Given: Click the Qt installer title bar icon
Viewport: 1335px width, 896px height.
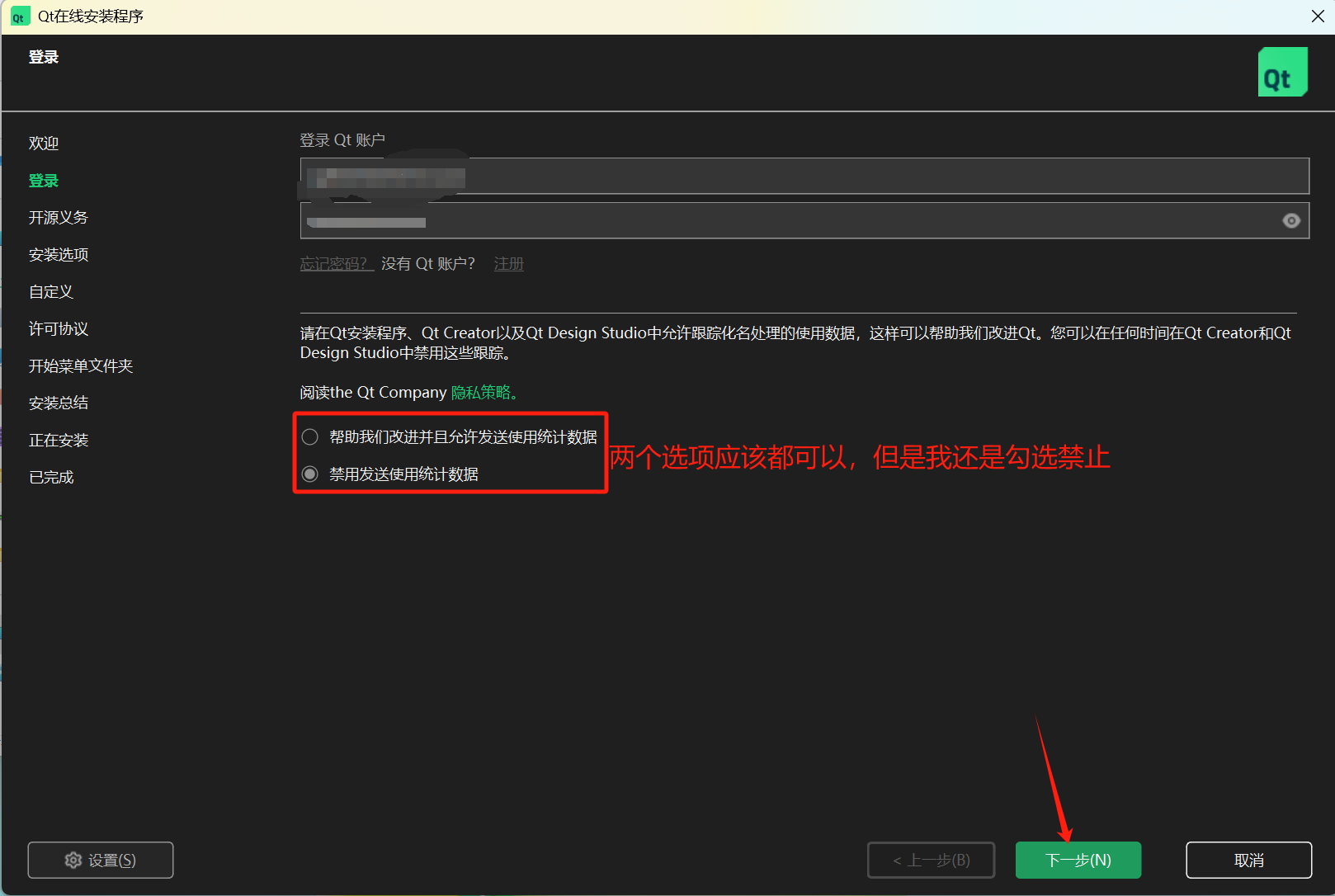Looking at the screenshot, I should click(x=19, y=17).
